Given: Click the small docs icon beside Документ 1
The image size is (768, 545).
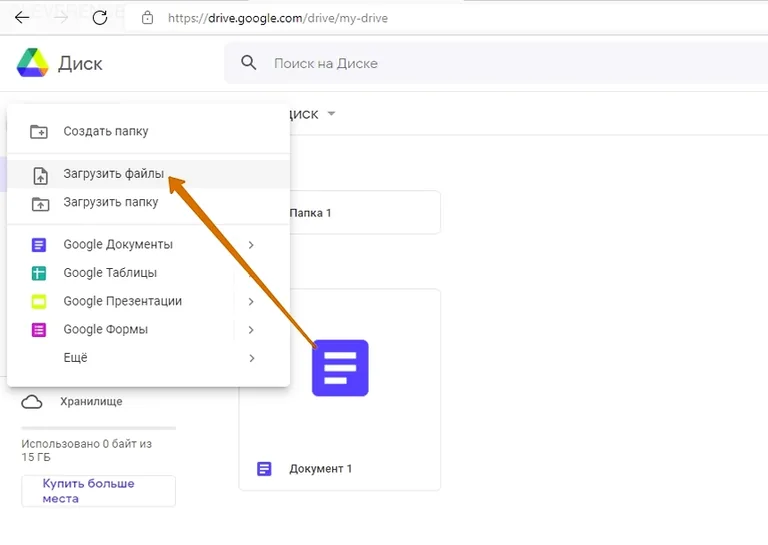Looking at the screenshot, I should [x=264, y=469].
